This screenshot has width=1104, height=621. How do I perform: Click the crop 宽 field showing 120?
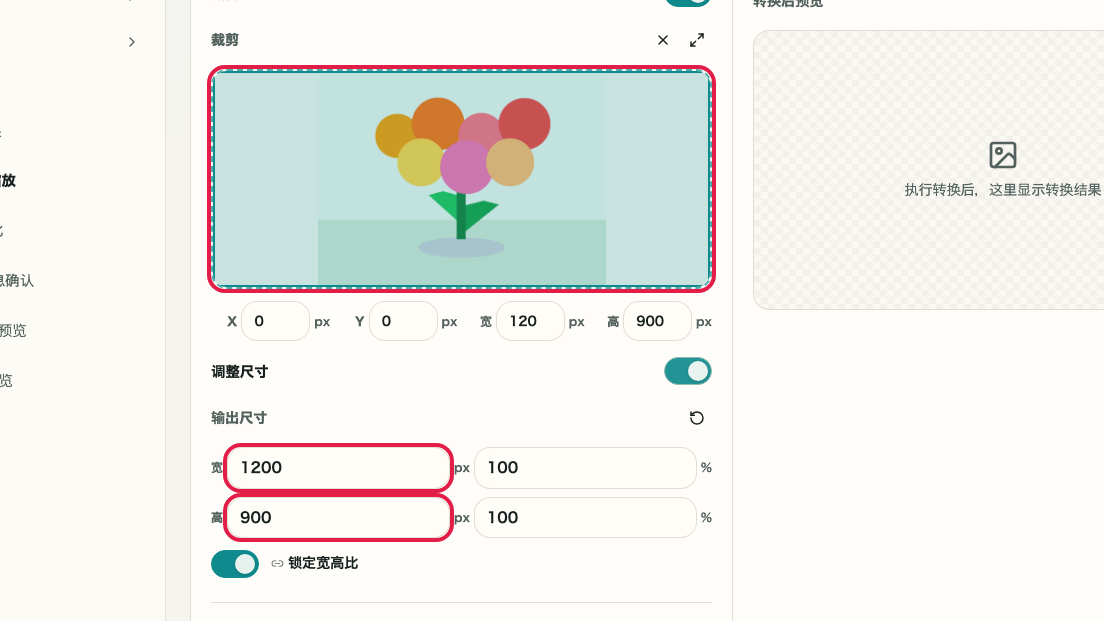530,321
